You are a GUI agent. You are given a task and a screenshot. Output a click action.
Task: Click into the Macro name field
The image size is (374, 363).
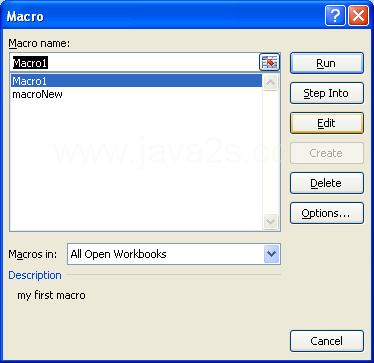[135, 62]
